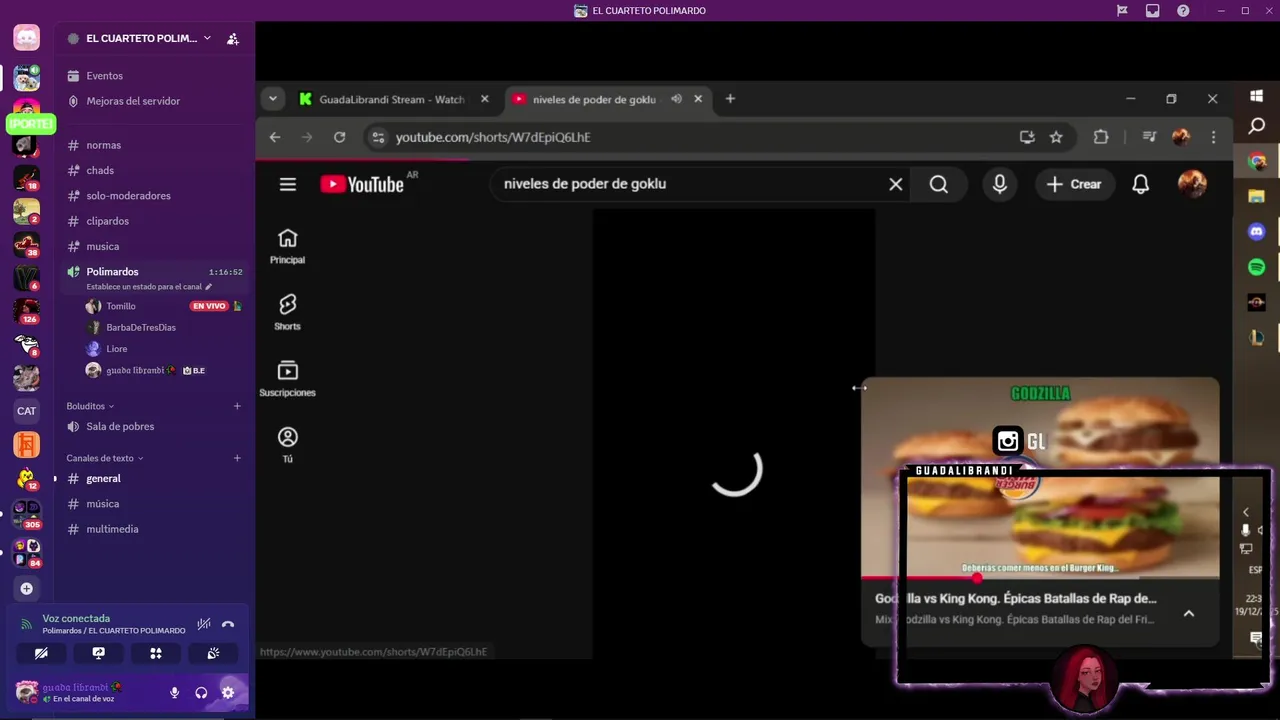Select user Liore in voice channel
The height and width of the screenshot is (720, 1280).
(117, 349)
